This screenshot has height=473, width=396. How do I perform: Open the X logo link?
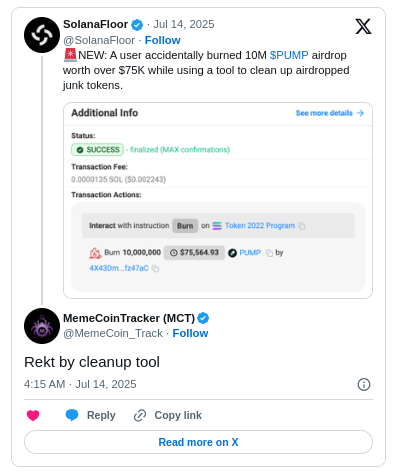363,27
